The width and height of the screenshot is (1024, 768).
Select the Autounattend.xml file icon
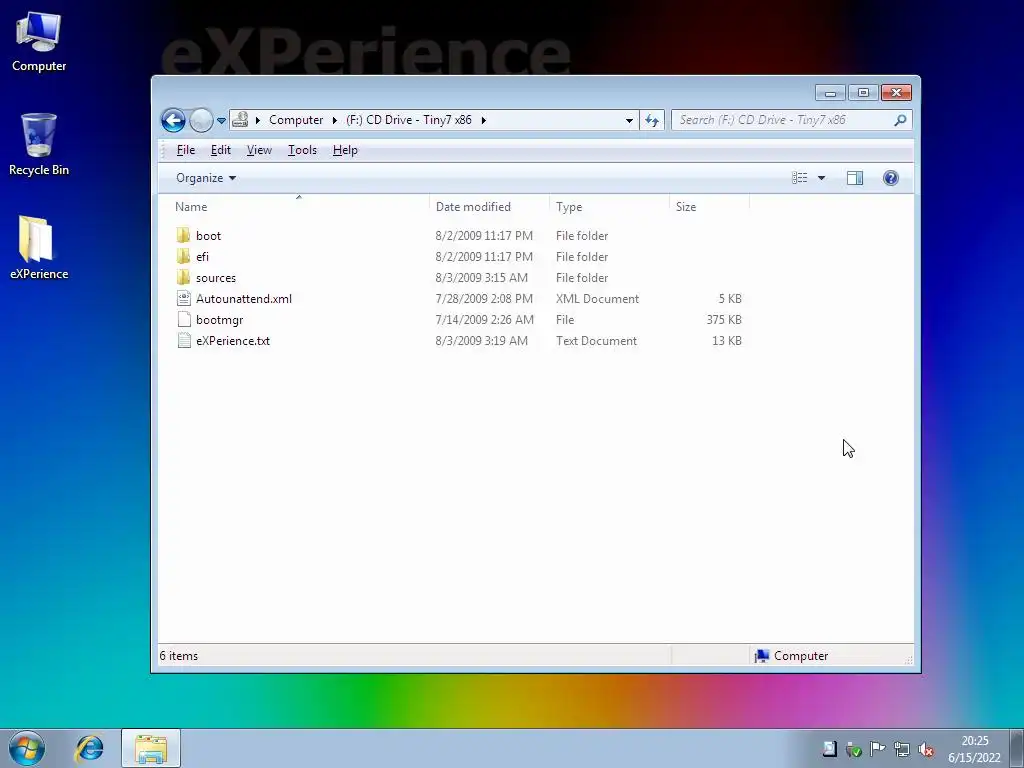click(184, 298)
